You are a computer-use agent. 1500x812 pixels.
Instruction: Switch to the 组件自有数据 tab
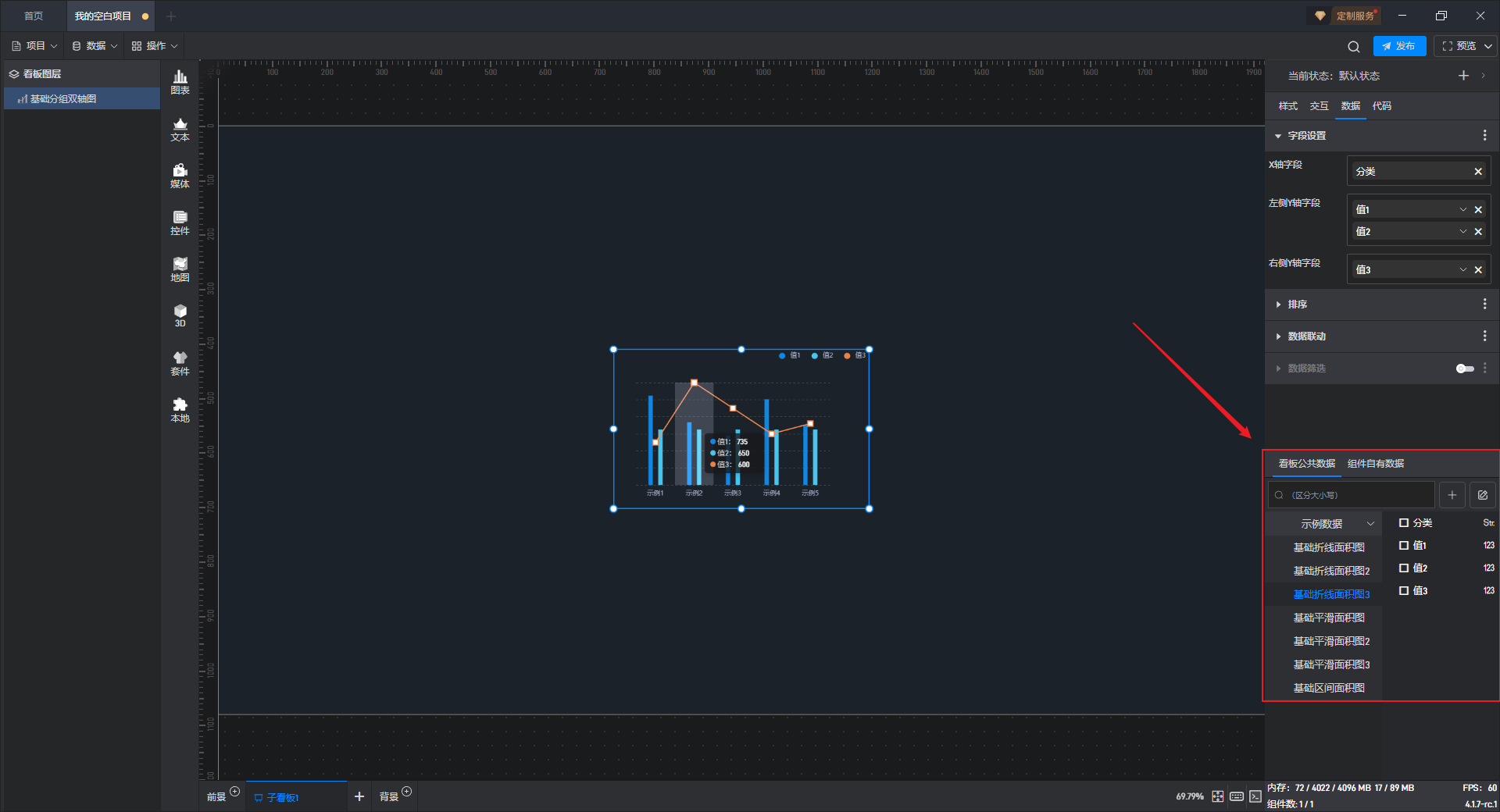pyautogui.click(x=1376, y=464)
